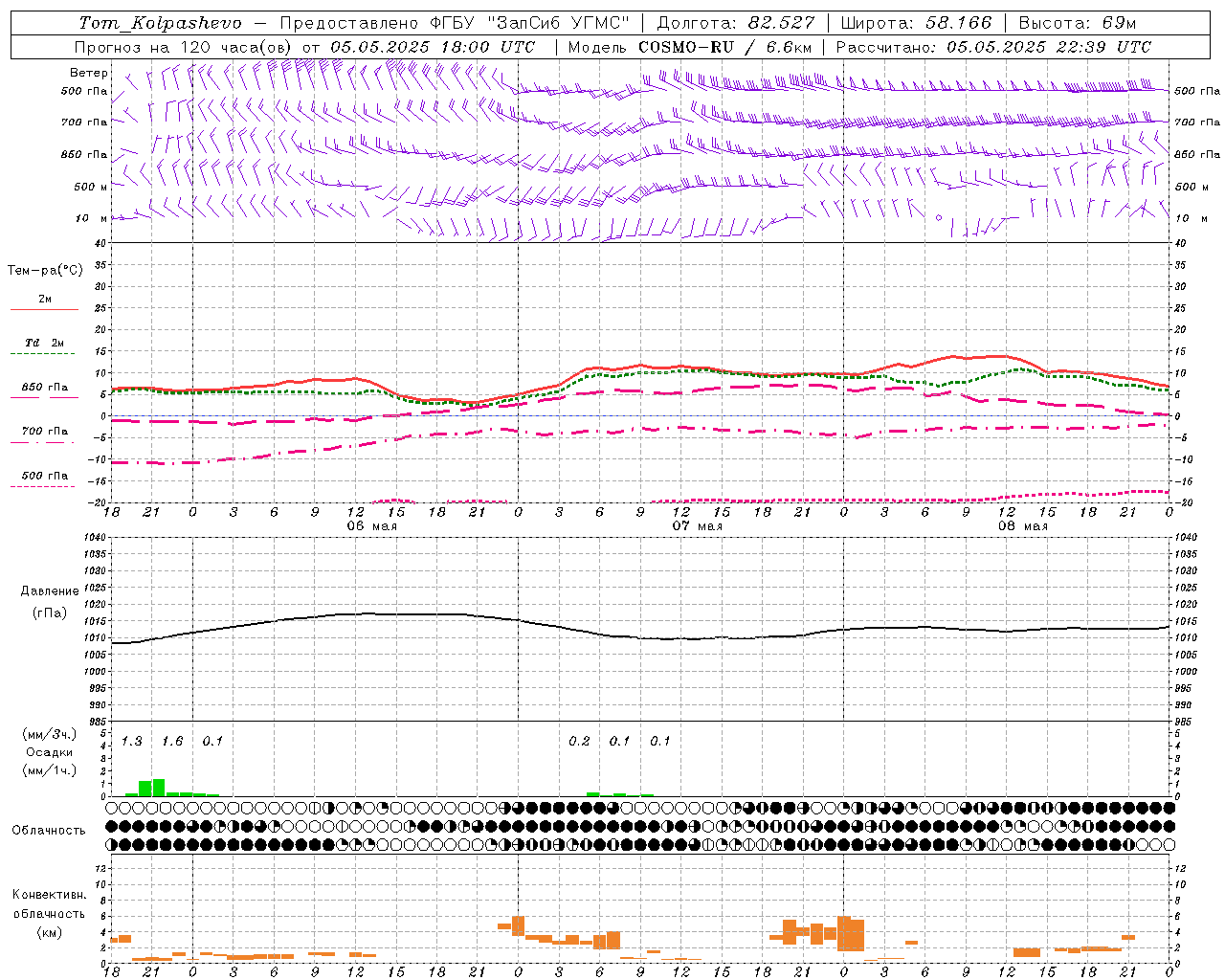1225x980 pixels.
Task: Click the Ветер wind panel label
Action: [x=89, y=72]
